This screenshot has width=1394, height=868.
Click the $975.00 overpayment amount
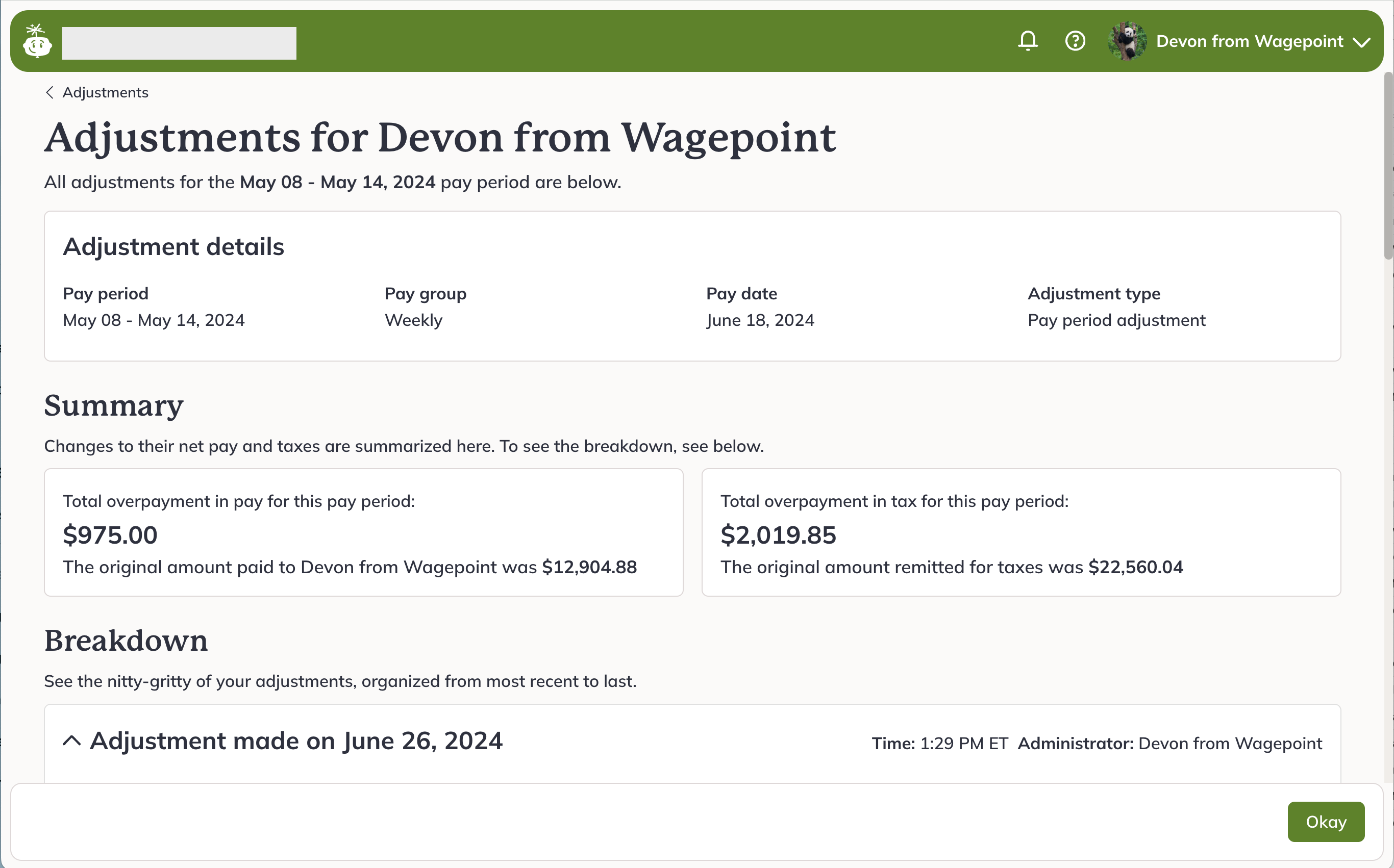point(110,535)
